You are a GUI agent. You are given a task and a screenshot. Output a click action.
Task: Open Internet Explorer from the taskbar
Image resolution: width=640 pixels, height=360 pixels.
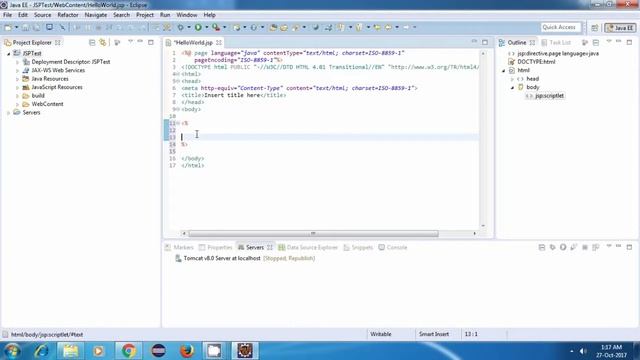(x=41, y=351)
